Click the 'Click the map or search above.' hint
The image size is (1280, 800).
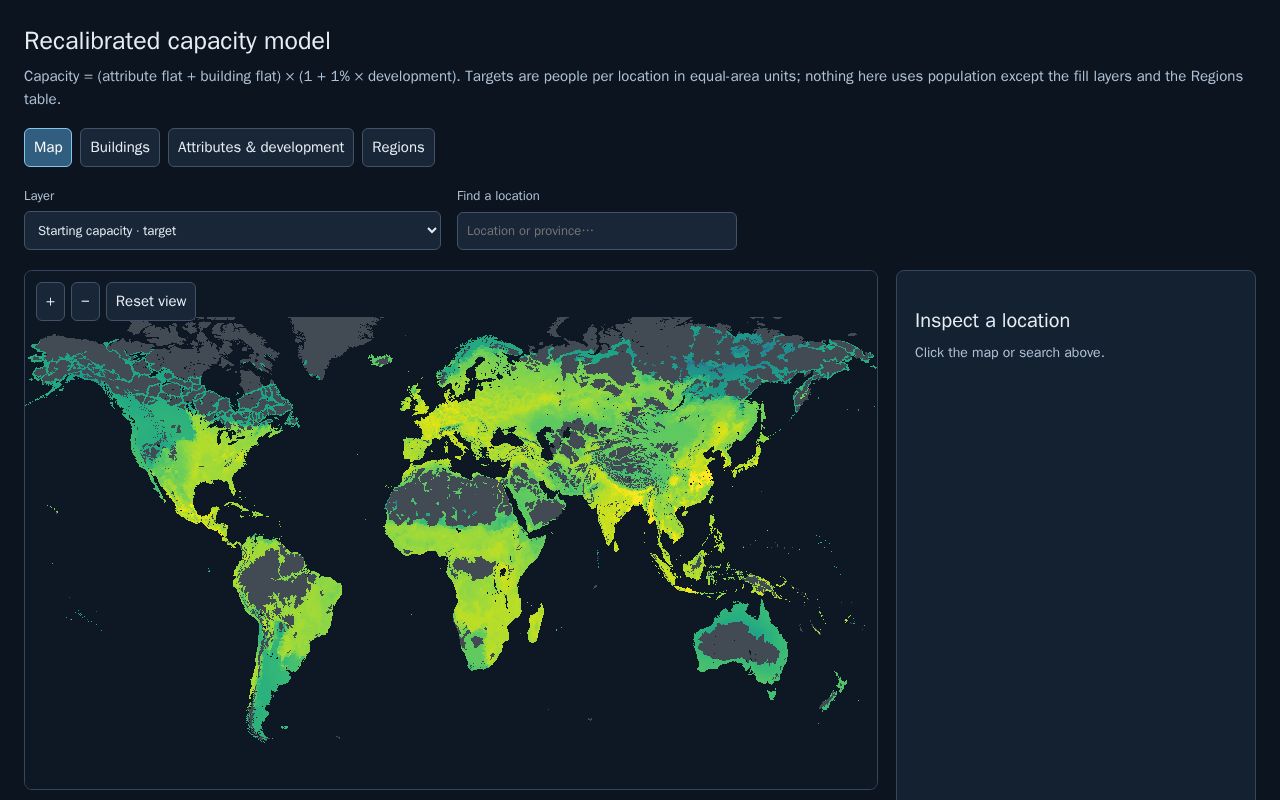(x=1010, y=352)
